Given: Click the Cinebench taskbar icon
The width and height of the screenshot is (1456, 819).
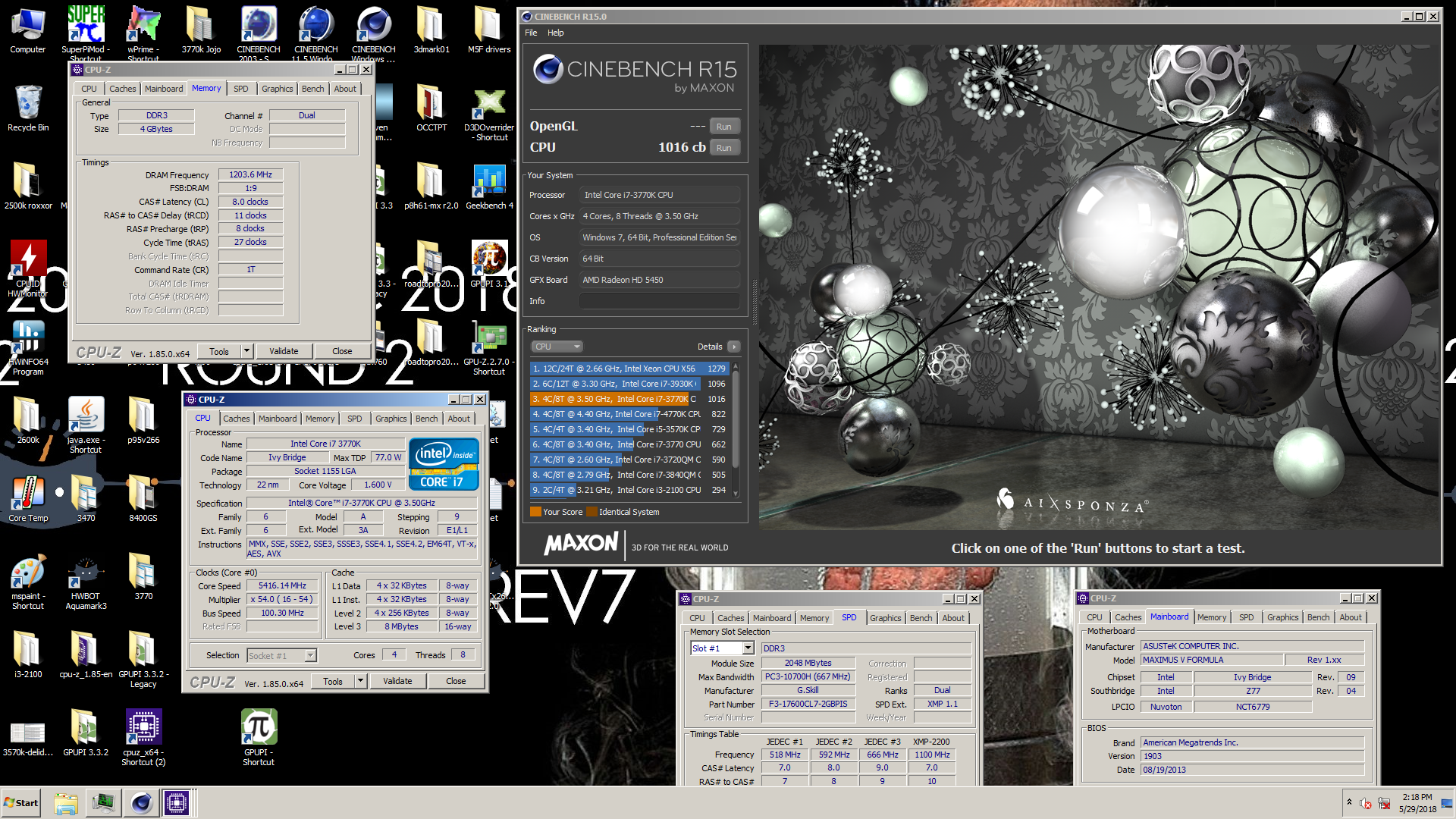Looking at the screenshot, I should [x=141, y=802].
